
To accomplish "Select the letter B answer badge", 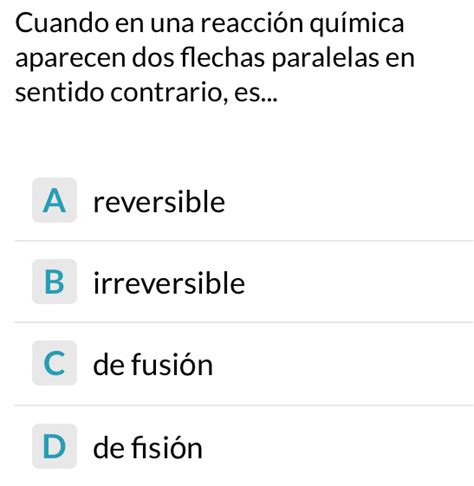I will click(x=54, y=282).
